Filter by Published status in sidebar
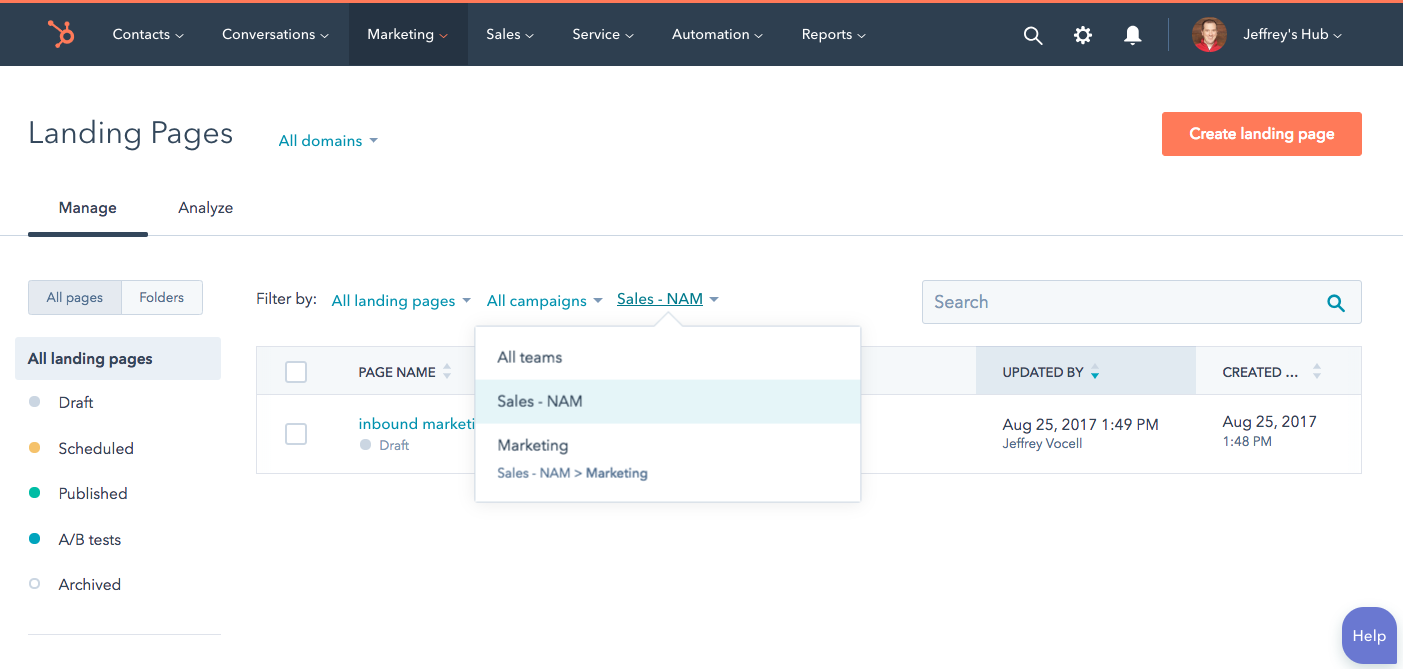This screenshot has width=1403, height=669. point(93,494)
